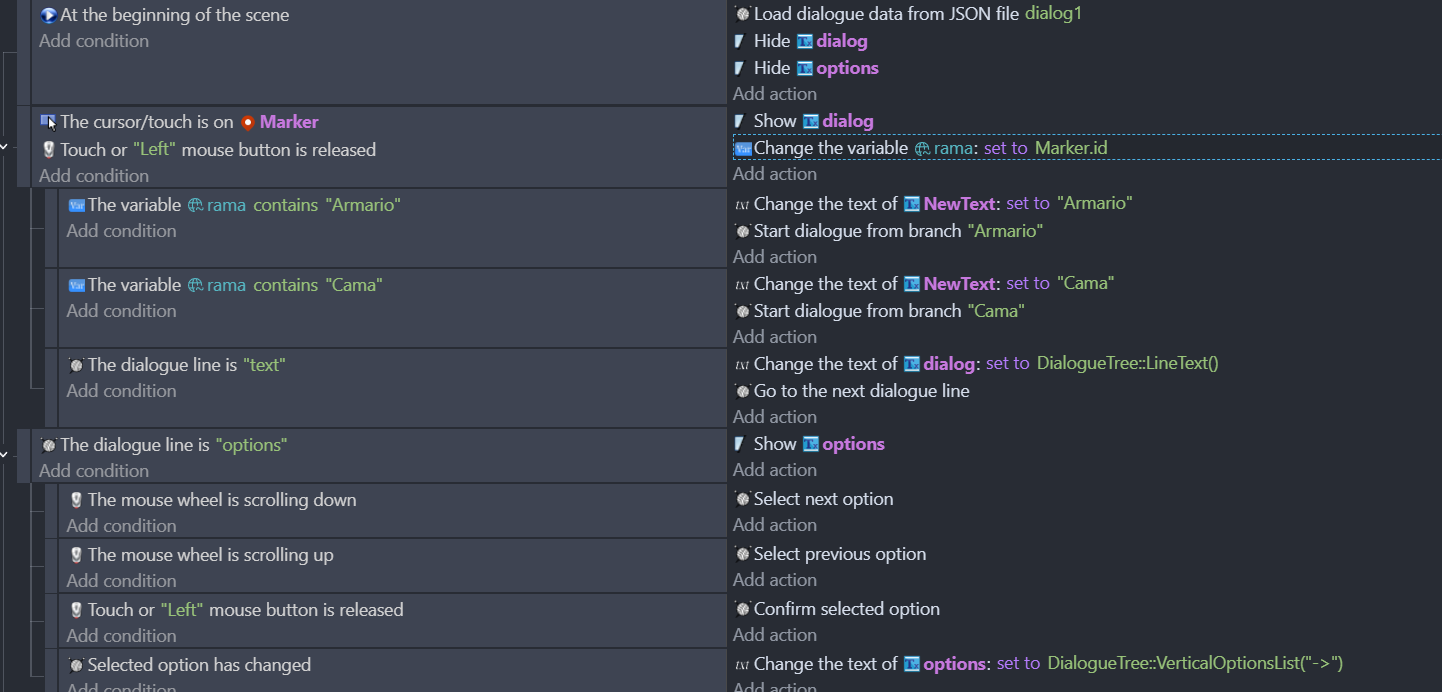Viewport: 1442px width, 692px height.
Task: Click the dialogue icon beside 'The dialogue line is "text"'
Action: coord(76,365)
